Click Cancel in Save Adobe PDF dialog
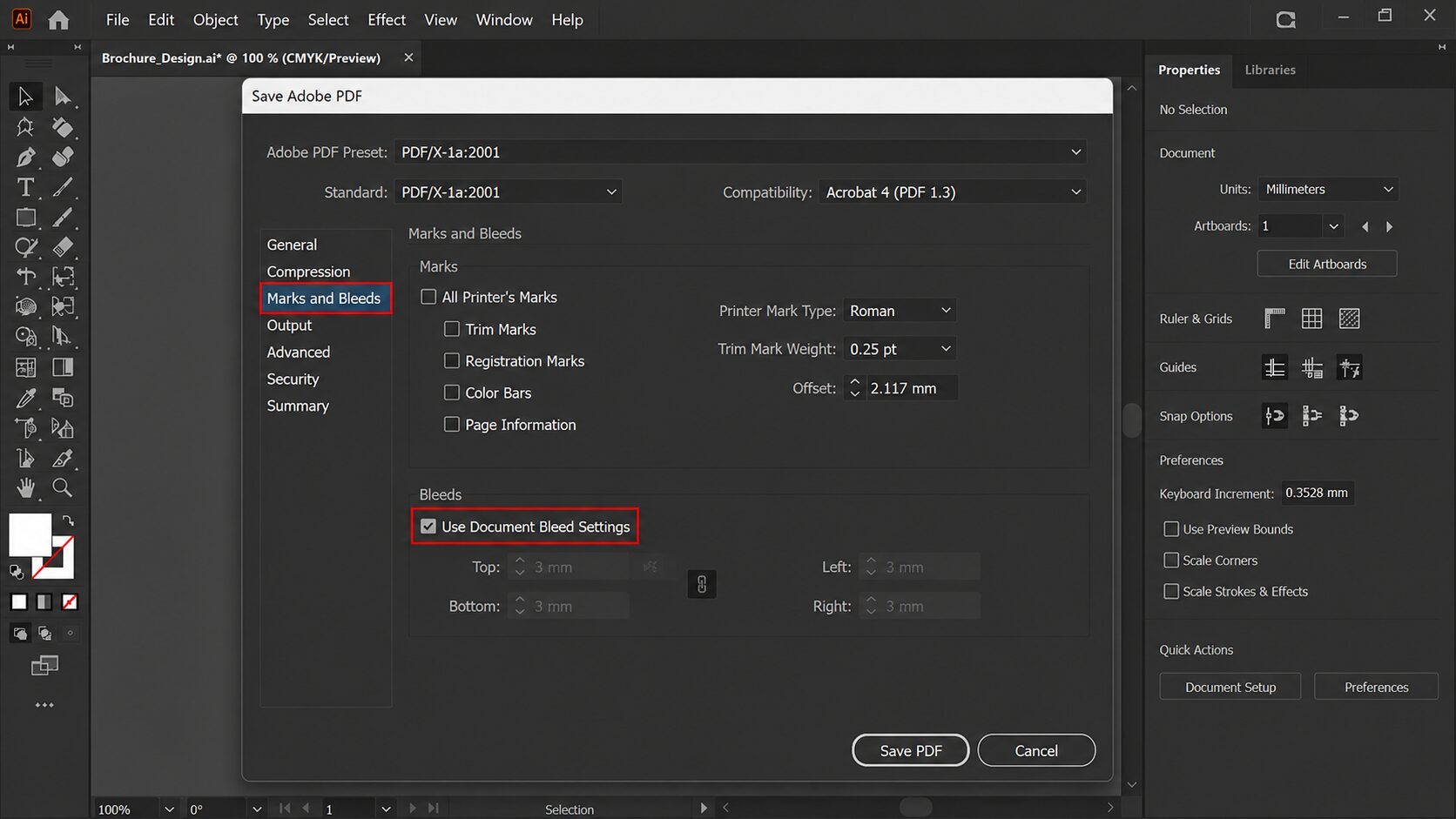 click(x=1036, y=750)
